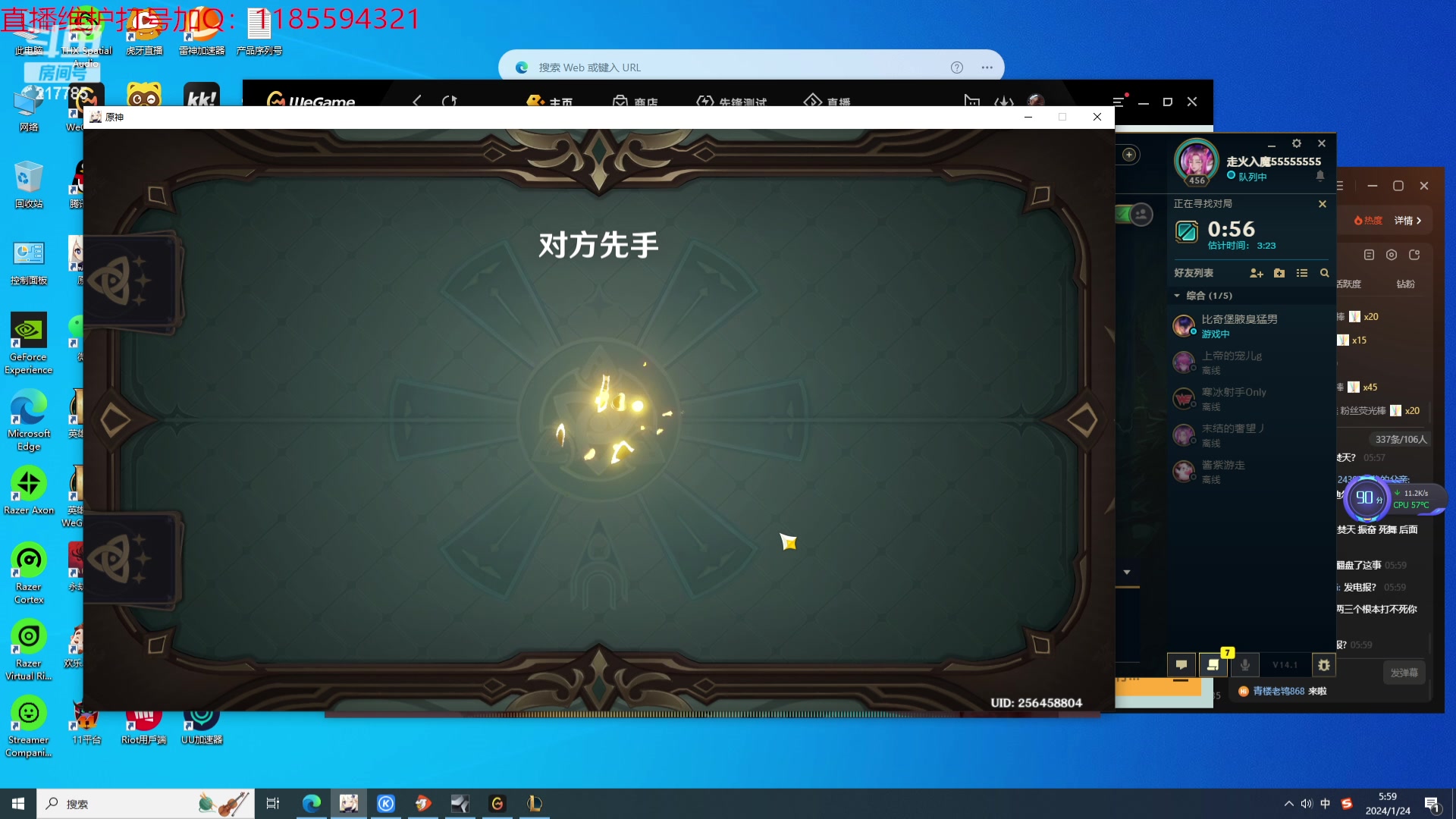The image size is (1456, 819).
Task: Collapse the 综合 (1/5) friend group
Action: tap(1177, 296)
